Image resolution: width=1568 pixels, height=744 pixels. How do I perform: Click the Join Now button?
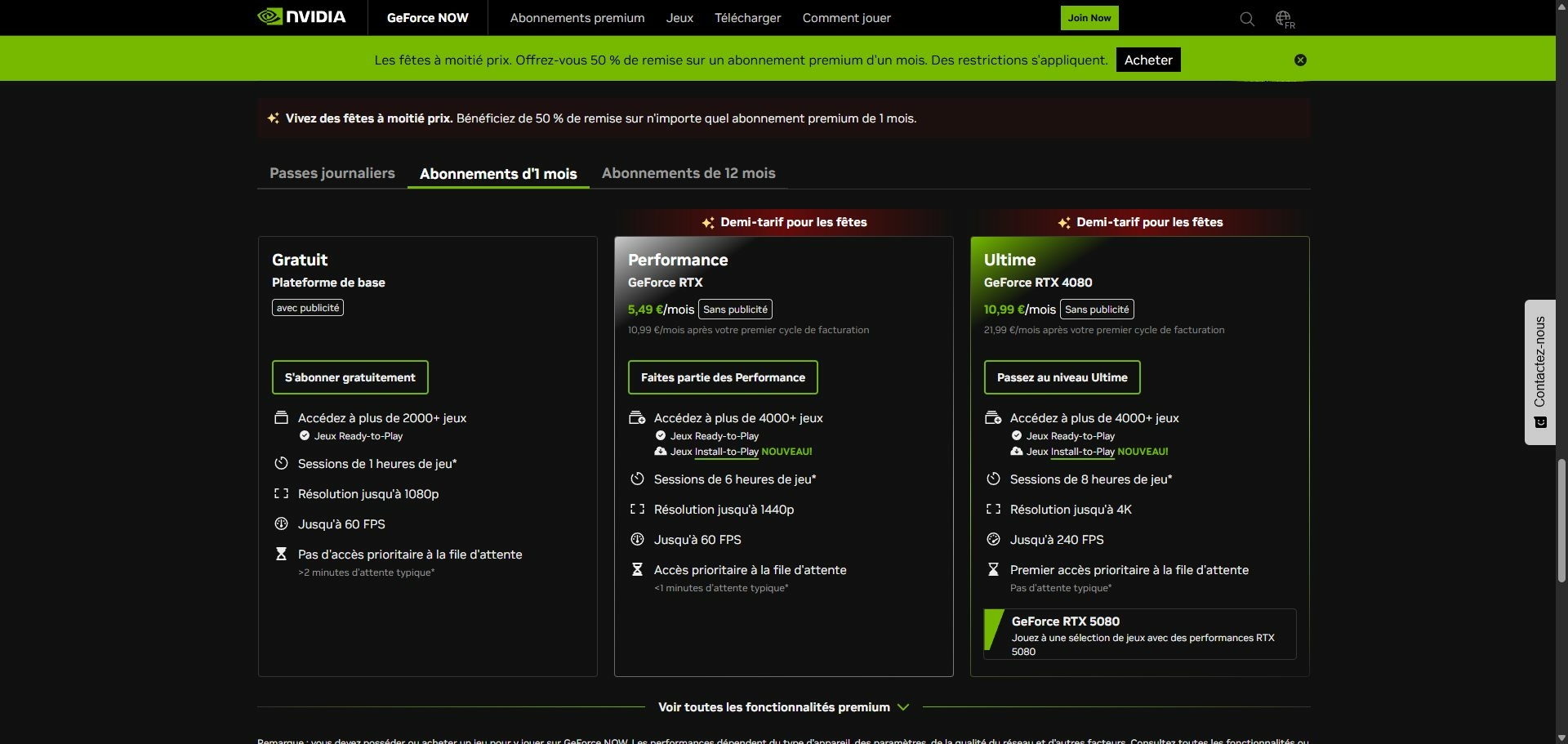[1089, 17]
